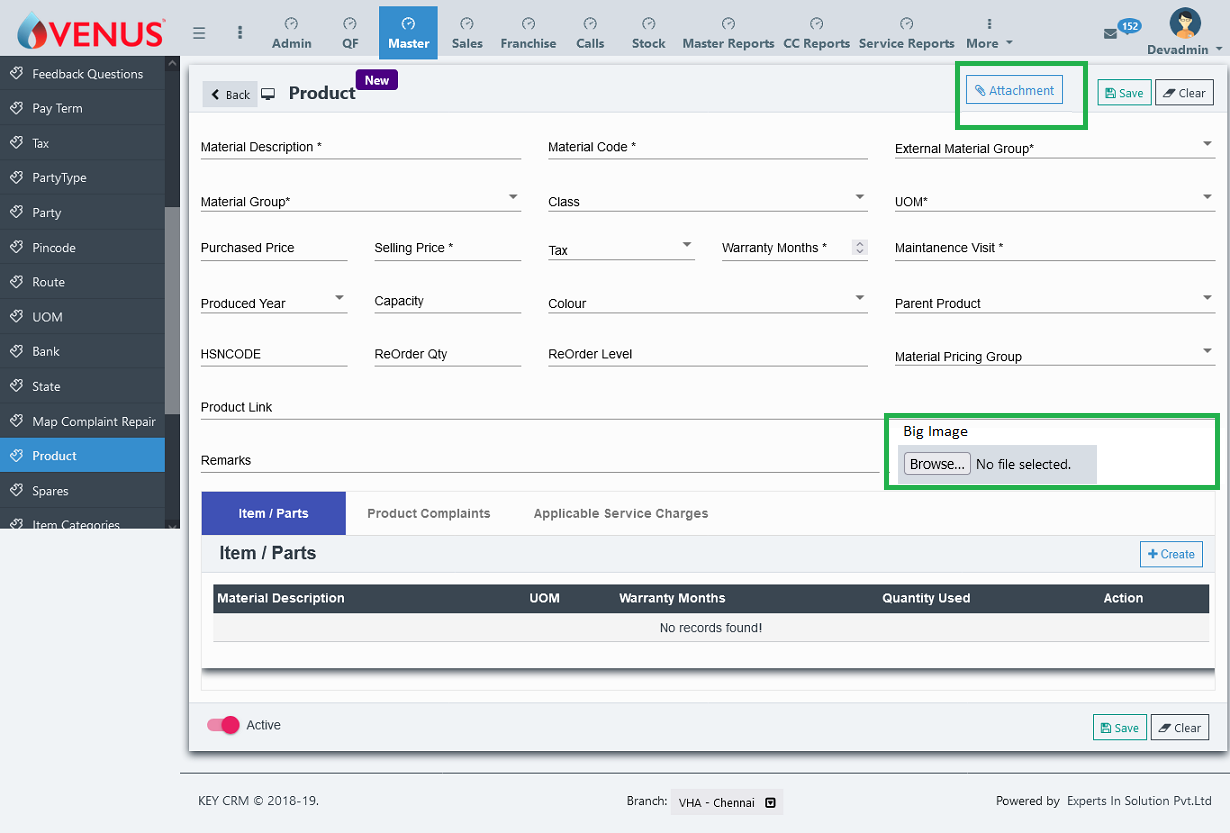Select Applicable Service Charges tab
The height and width of the screenshot is (833, 1230).
coord(620,513)
